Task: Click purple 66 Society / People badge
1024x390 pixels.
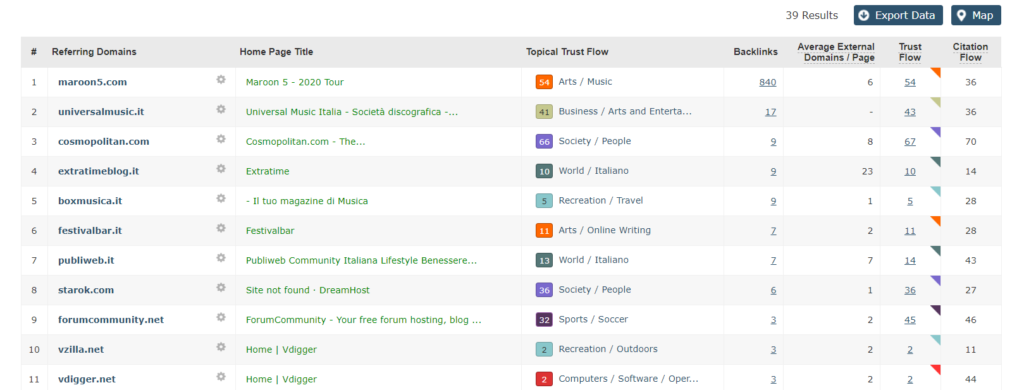Action: [544, 142]
